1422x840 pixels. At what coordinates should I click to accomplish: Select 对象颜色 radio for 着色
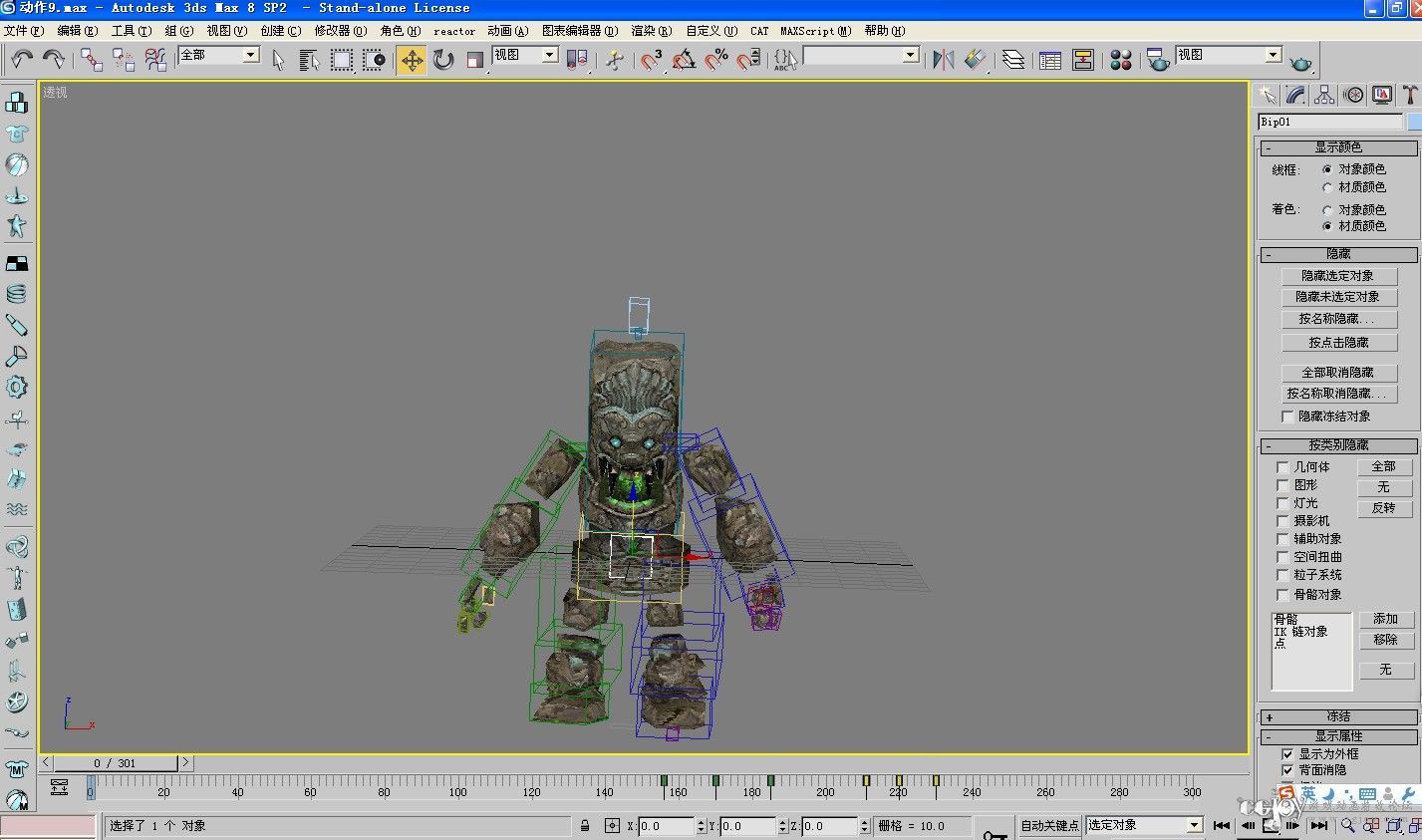[x=1327, y=210]
